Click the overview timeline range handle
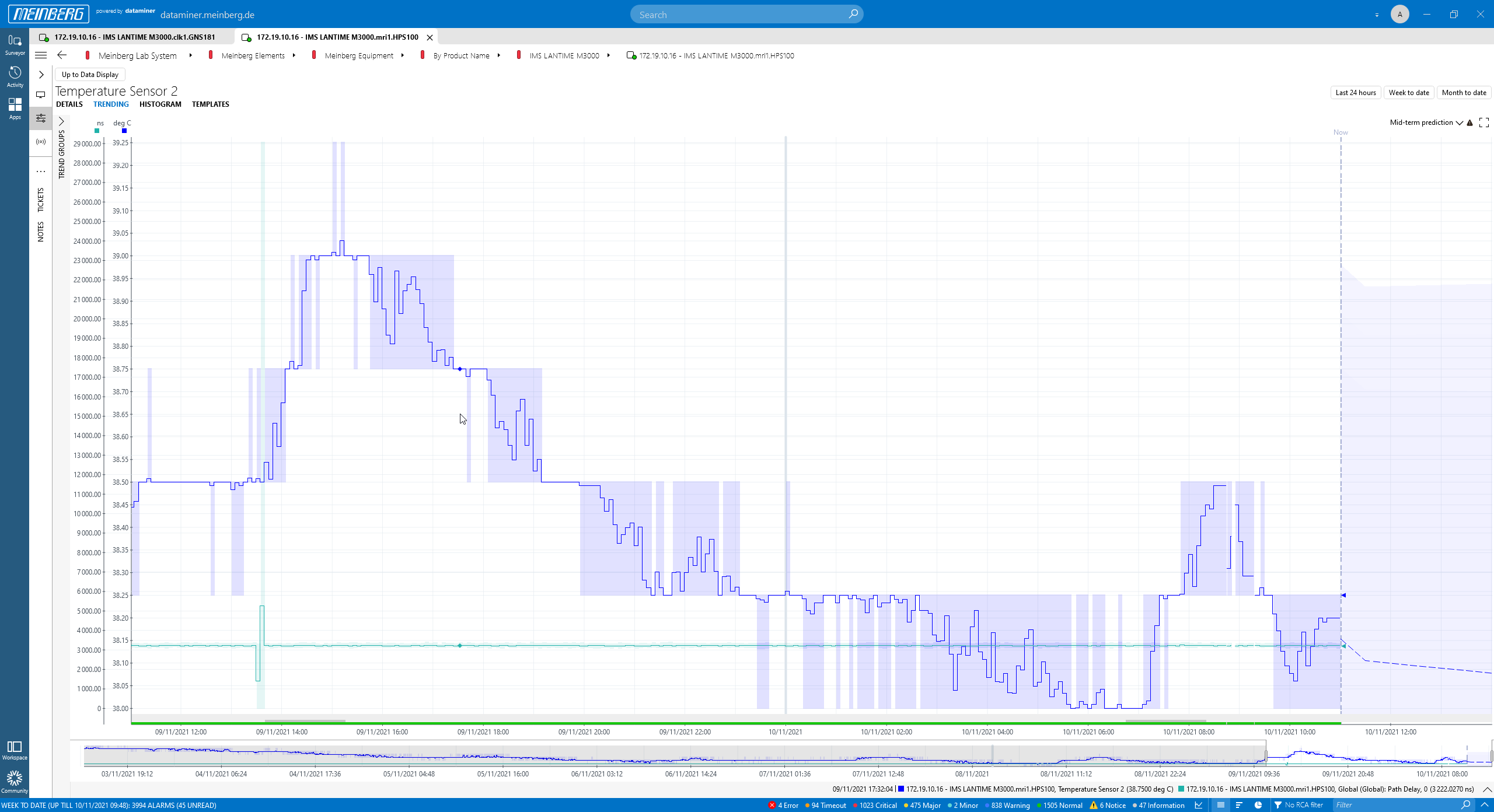1494x812 pixels. point(1266,756)
